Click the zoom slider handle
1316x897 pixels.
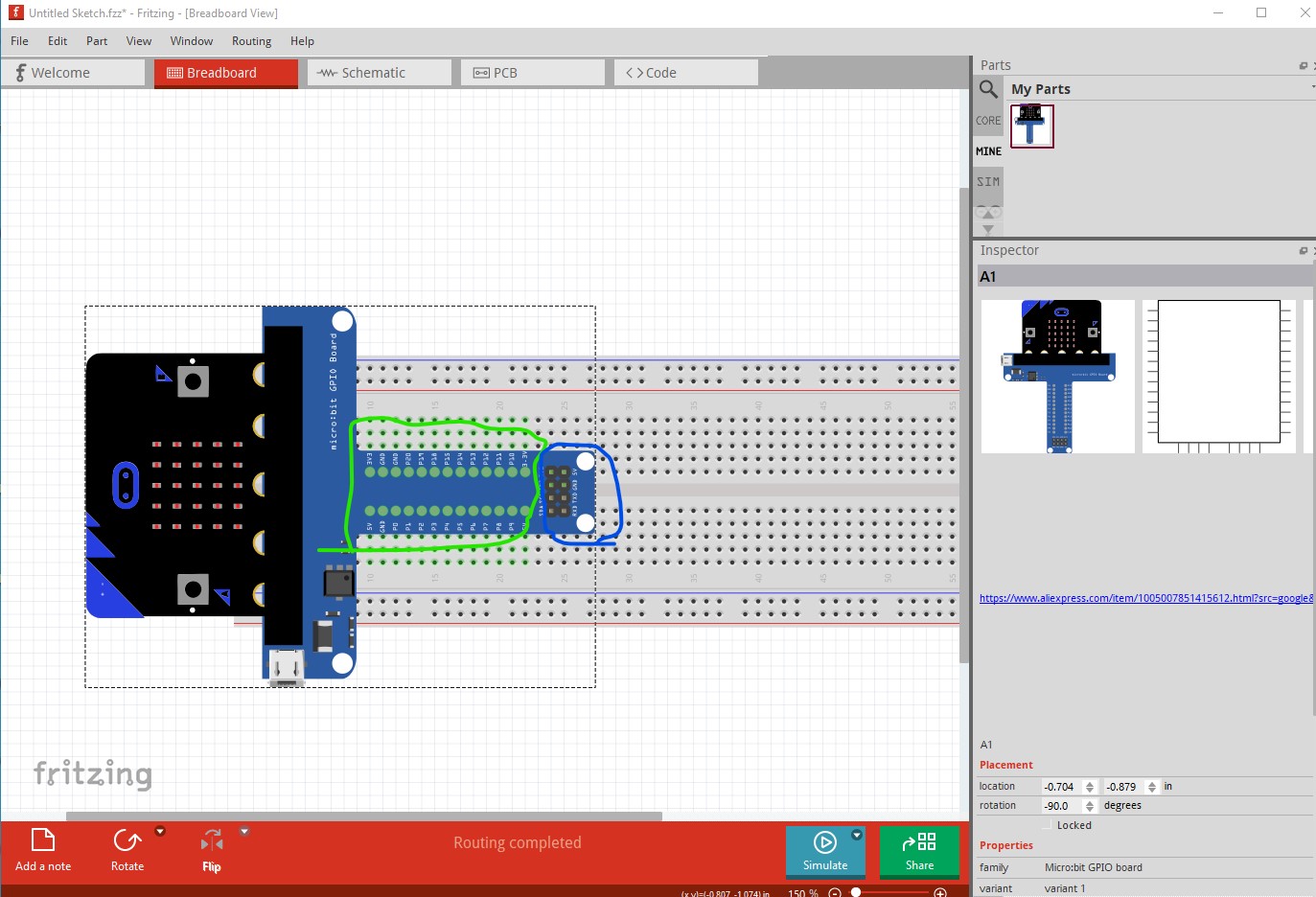(x=856, y=892)
